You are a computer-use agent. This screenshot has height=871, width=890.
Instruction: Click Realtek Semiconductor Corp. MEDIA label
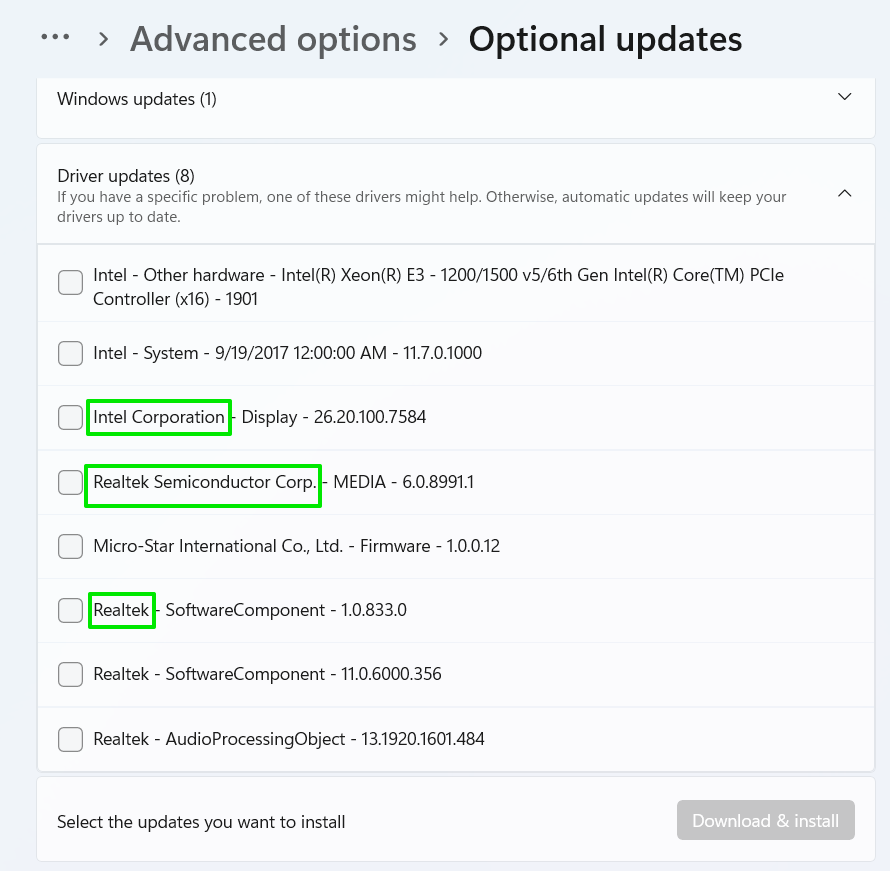[x=283, y=482]
